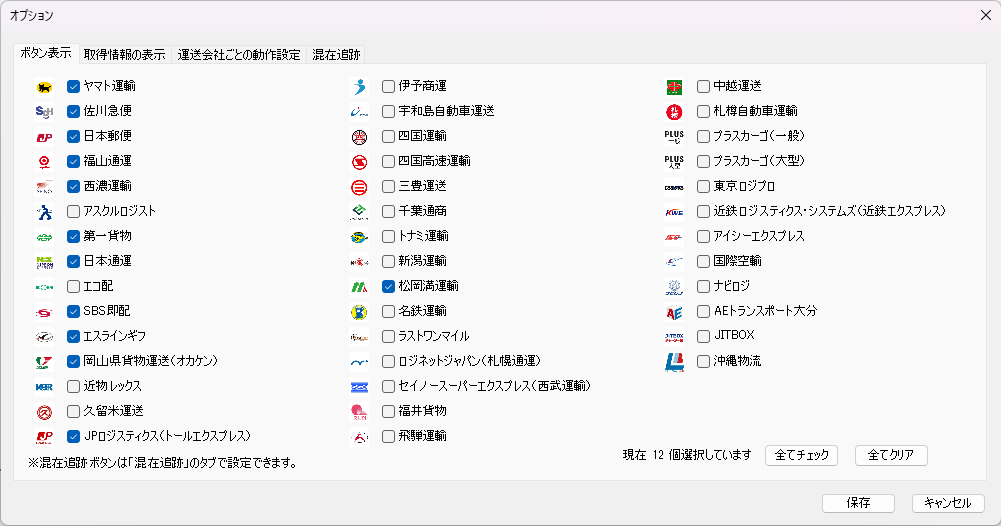The width and height of the screenshot is (1001, 526).
Task: Enable the 東京ロジプロ checkbox
Action: tap(704, 186)
